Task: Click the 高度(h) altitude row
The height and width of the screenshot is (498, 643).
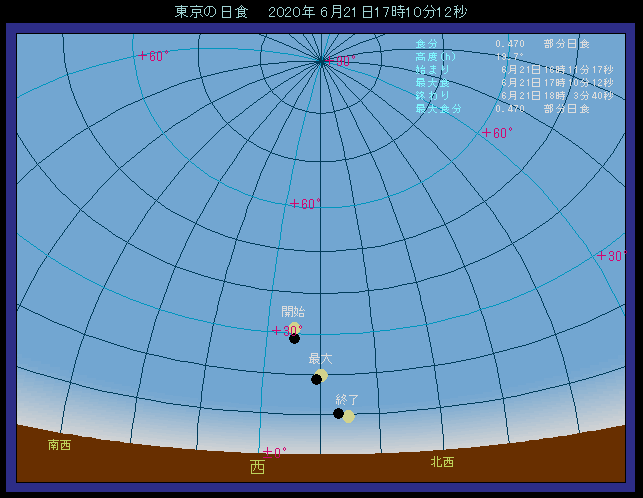Action: 470,56
